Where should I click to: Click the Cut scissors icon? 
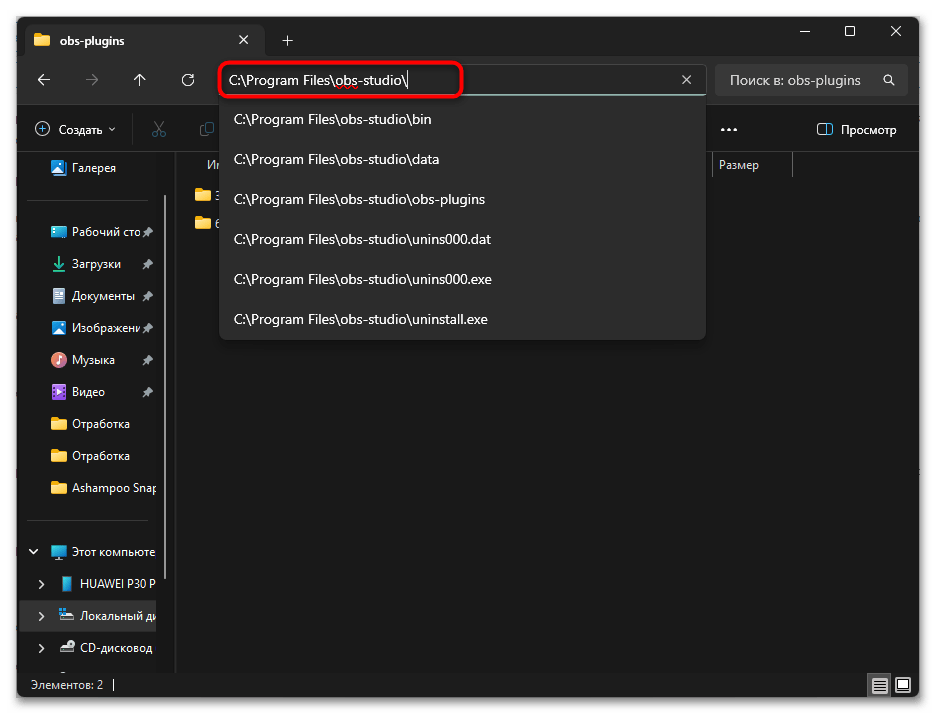(159, 130)
